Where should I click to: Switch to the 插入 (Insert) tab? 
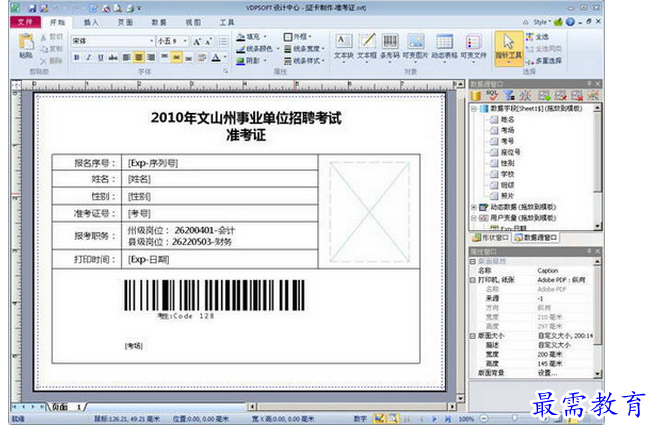(91, 23)
